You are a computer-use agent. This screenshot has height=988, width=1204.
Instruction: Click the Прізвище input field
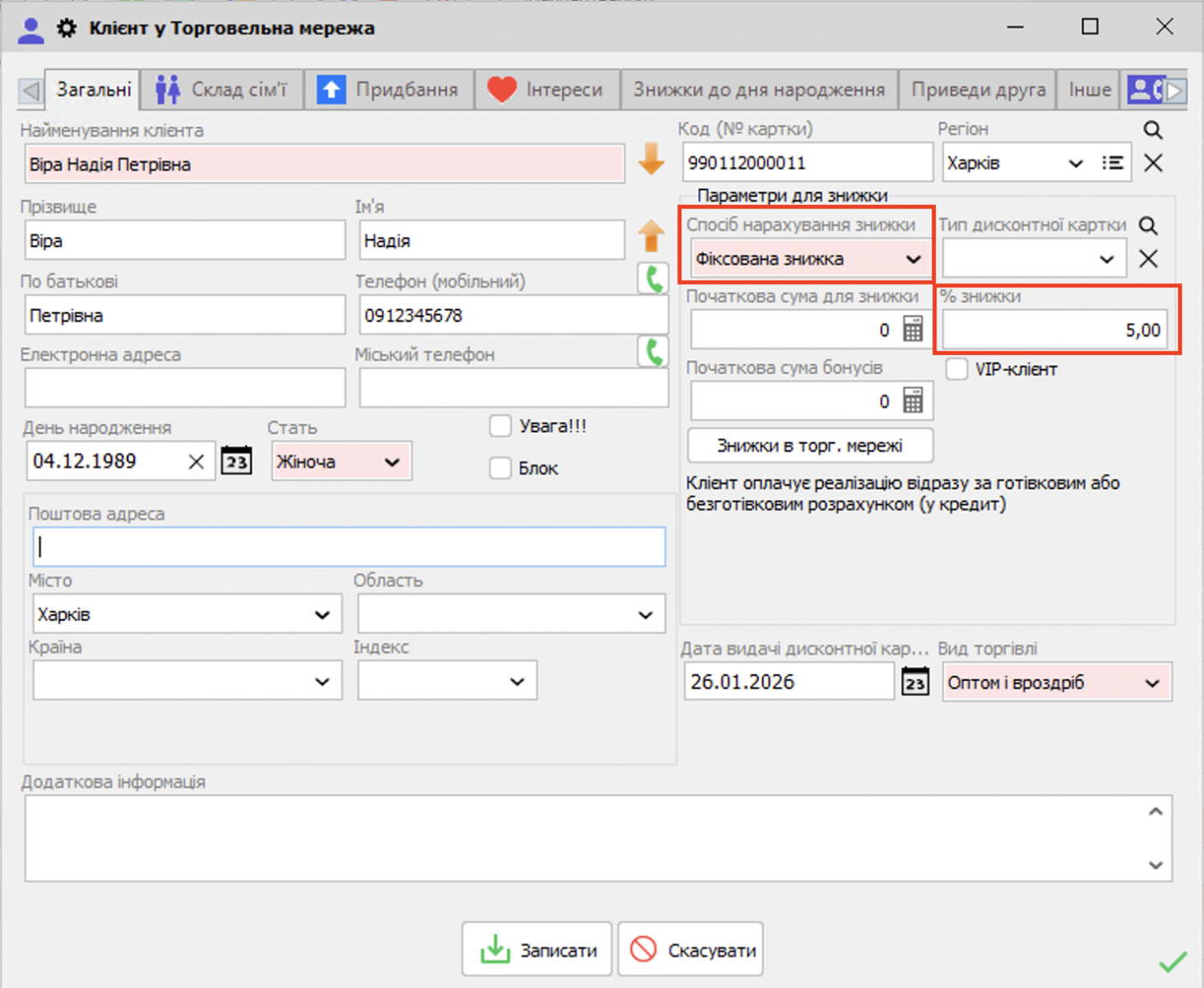[185, 240]
